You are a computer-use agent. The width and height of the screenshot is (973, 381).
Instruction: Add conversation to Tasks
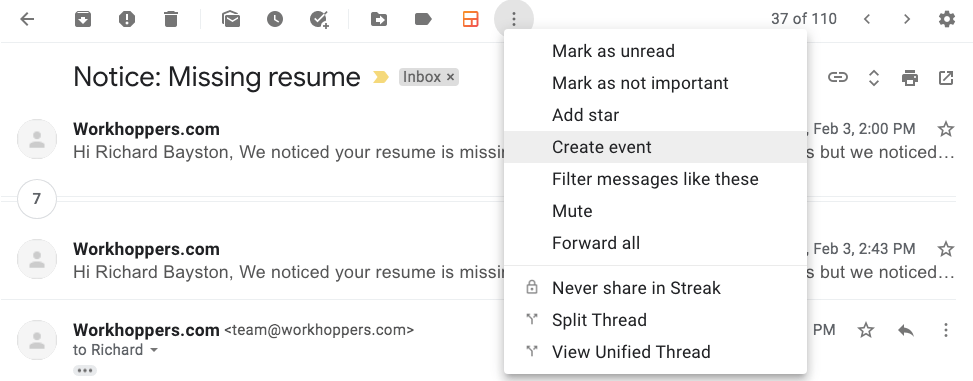click(319, 19)
